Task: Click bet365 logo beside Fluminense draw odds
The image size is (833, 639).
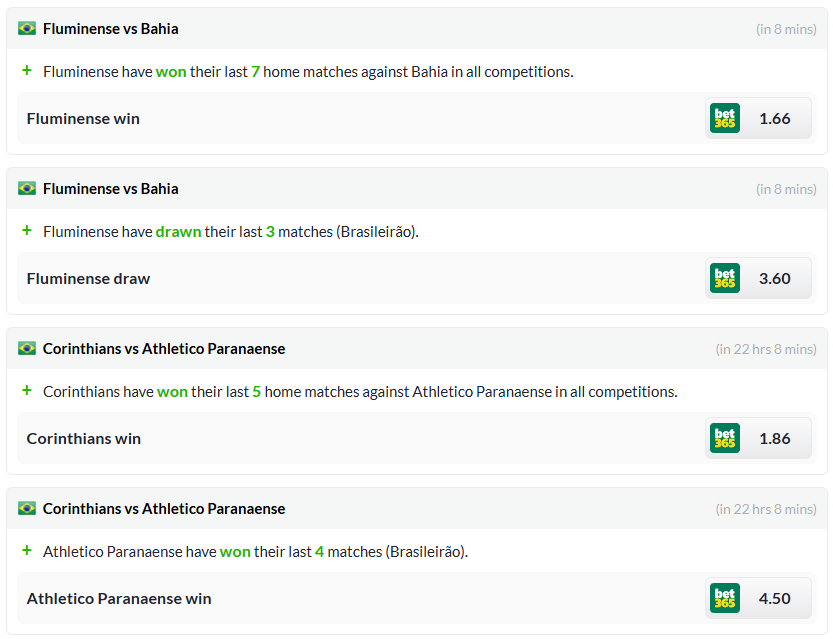Action: pos(725,278)
